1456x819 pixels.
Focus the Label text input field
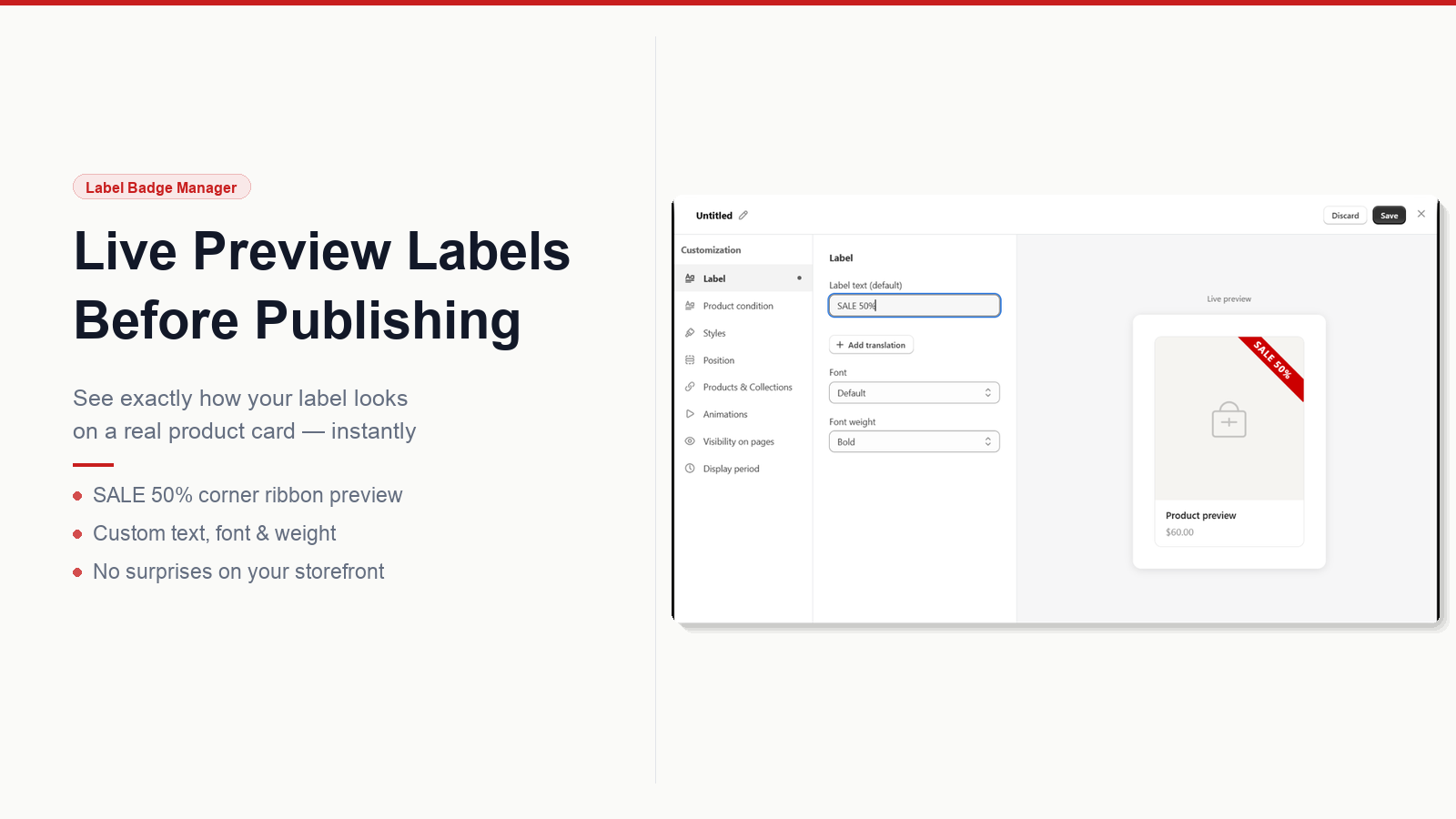915,306
